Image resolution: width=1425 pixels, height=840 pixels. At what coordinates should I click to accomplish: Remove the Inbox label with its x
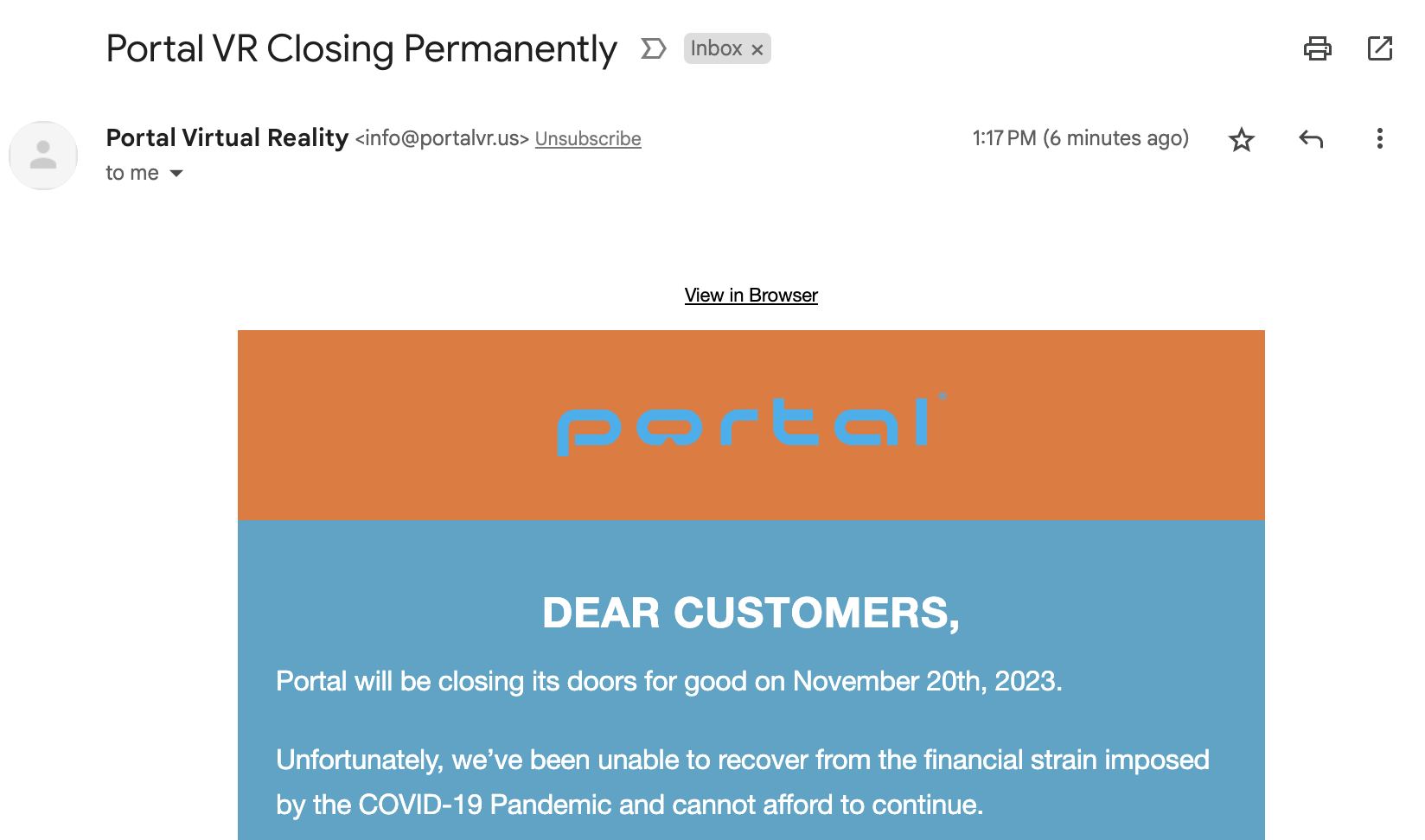tap(757, 50)
